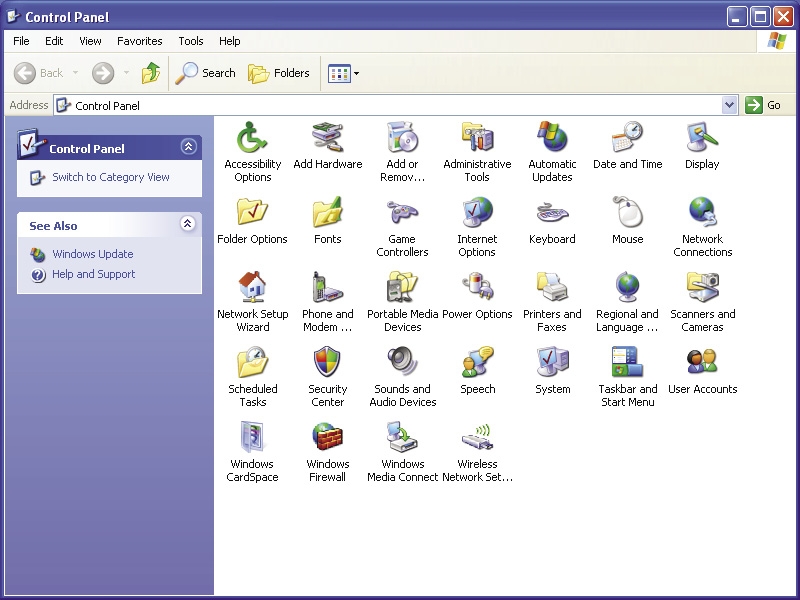Image resolution: width=800 pixels, height=600 pixels.
Task: Select the Speech icon
Action: tap(477, 363)
